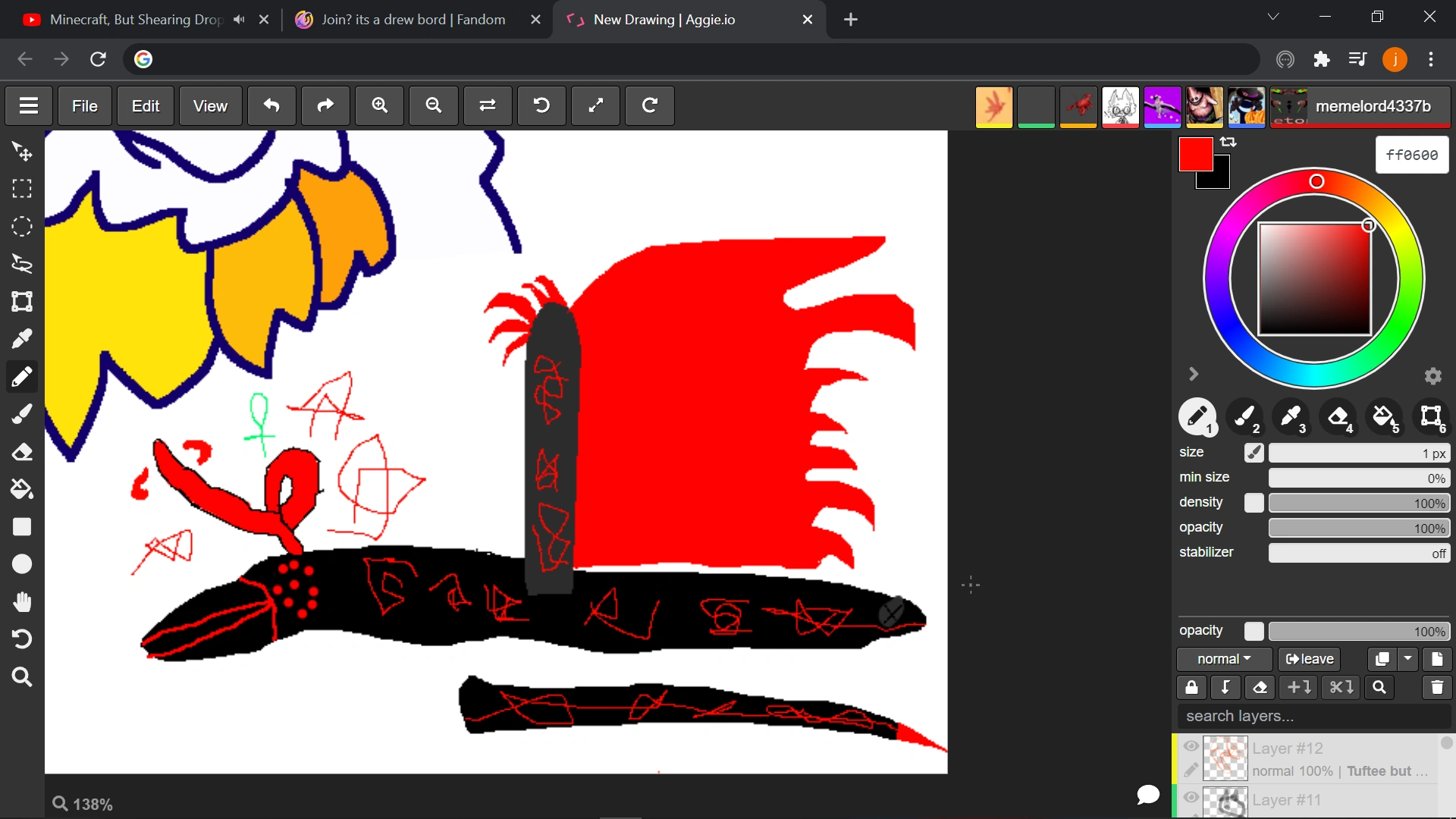Open the View menu
1456x819 pixels.
[x=210, y=105]
